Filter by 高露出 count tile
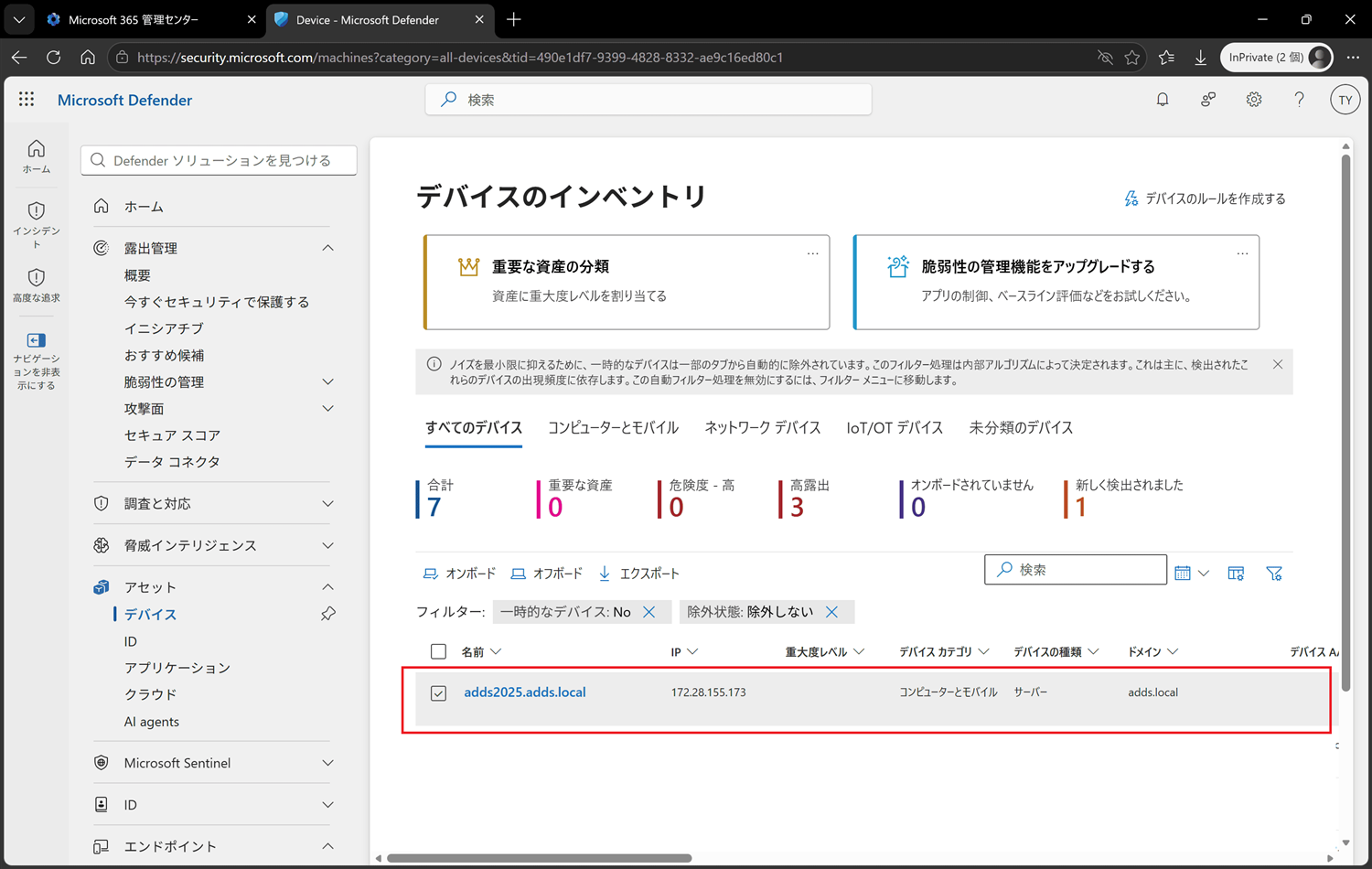Image resolution: width=1372 pixels, height=869 pixels. 805,499
